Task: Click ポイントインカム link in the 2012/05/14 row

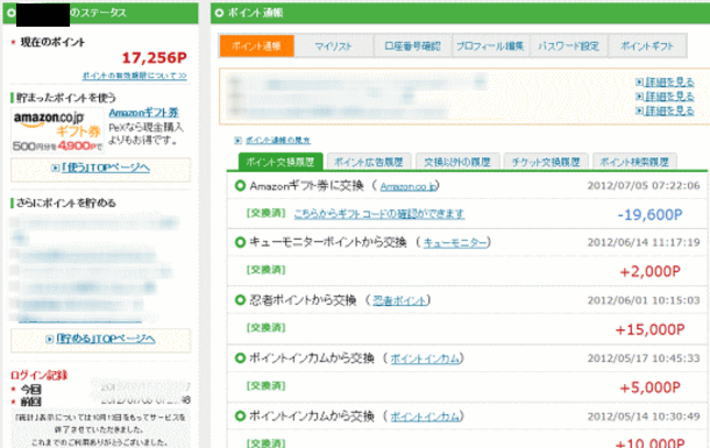Action: 425,416
